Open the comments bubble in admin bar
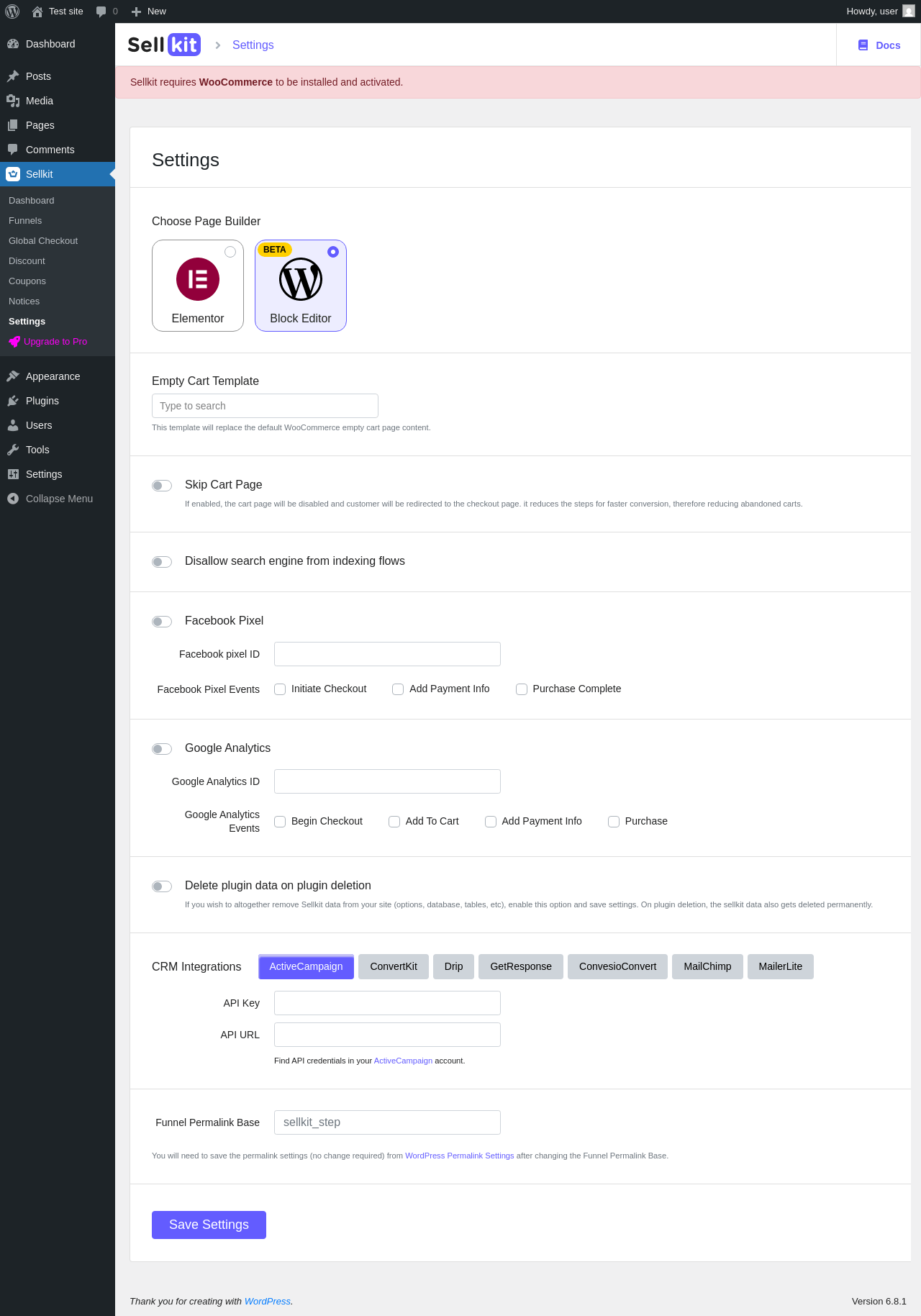Viewport: 921px width, 1316px height. click(101, 12)
